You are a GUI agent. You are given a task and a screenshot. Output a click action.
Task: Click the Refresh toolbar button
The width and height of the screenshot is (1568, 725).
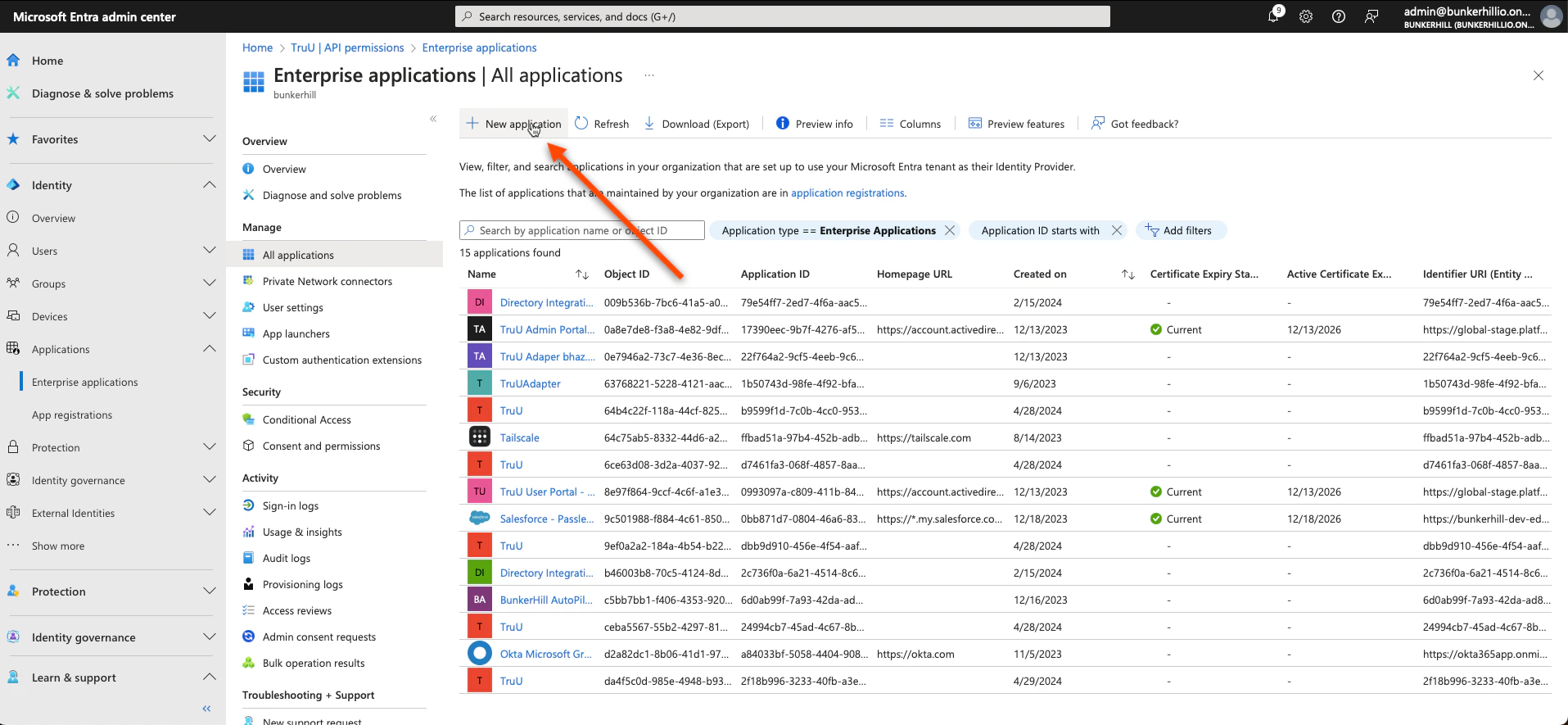tap(602, 124)
